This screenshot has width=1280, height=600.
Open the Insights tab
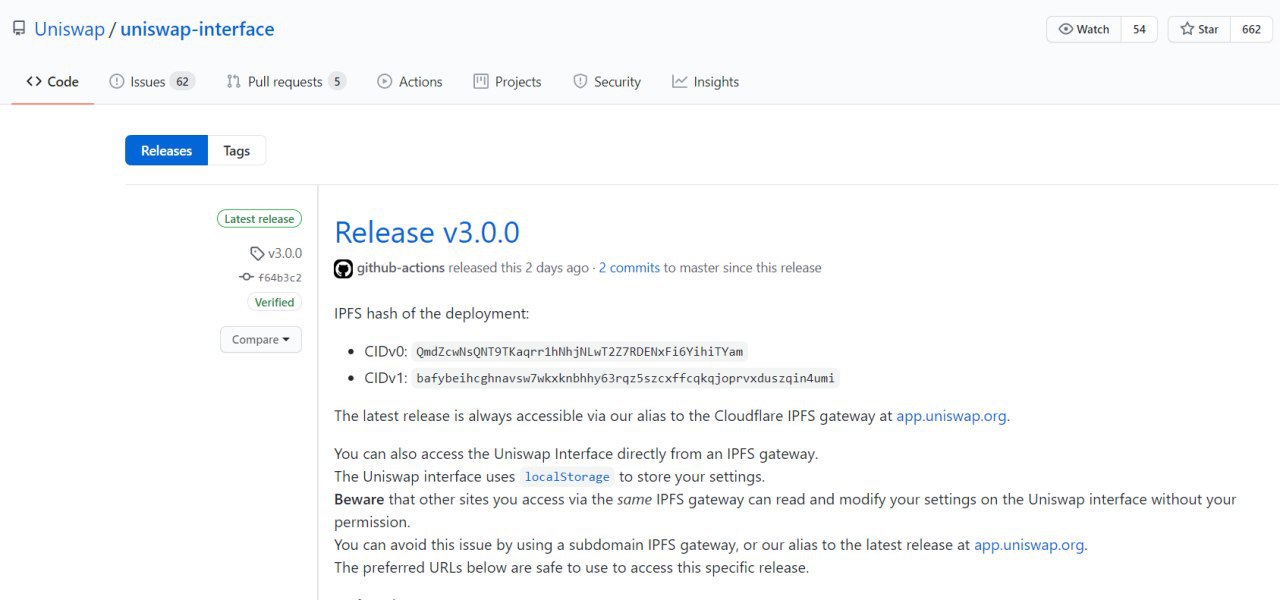[x=705, y=82]
